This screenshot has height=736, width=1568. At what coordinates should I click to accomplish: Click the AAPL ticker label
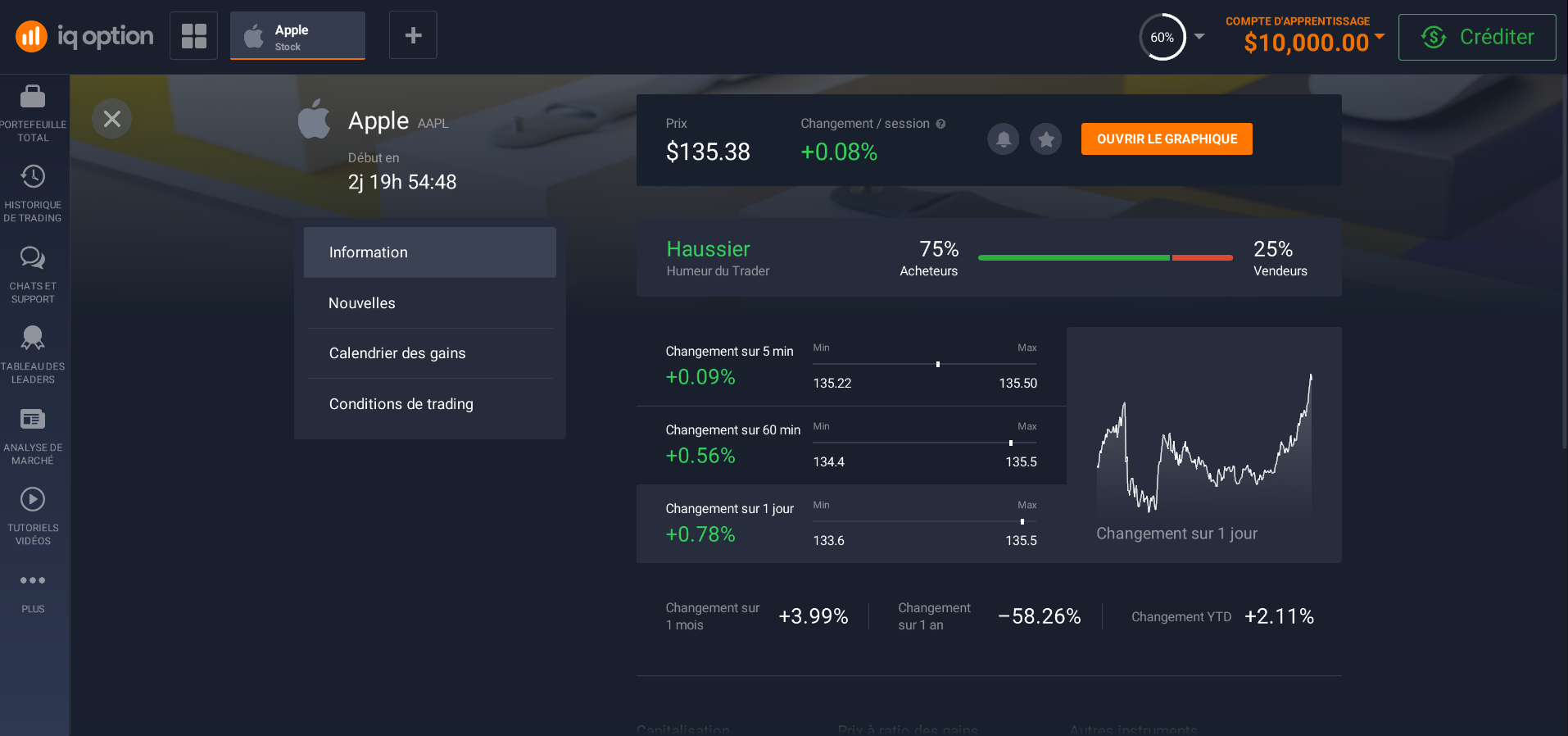coord(433,124)
